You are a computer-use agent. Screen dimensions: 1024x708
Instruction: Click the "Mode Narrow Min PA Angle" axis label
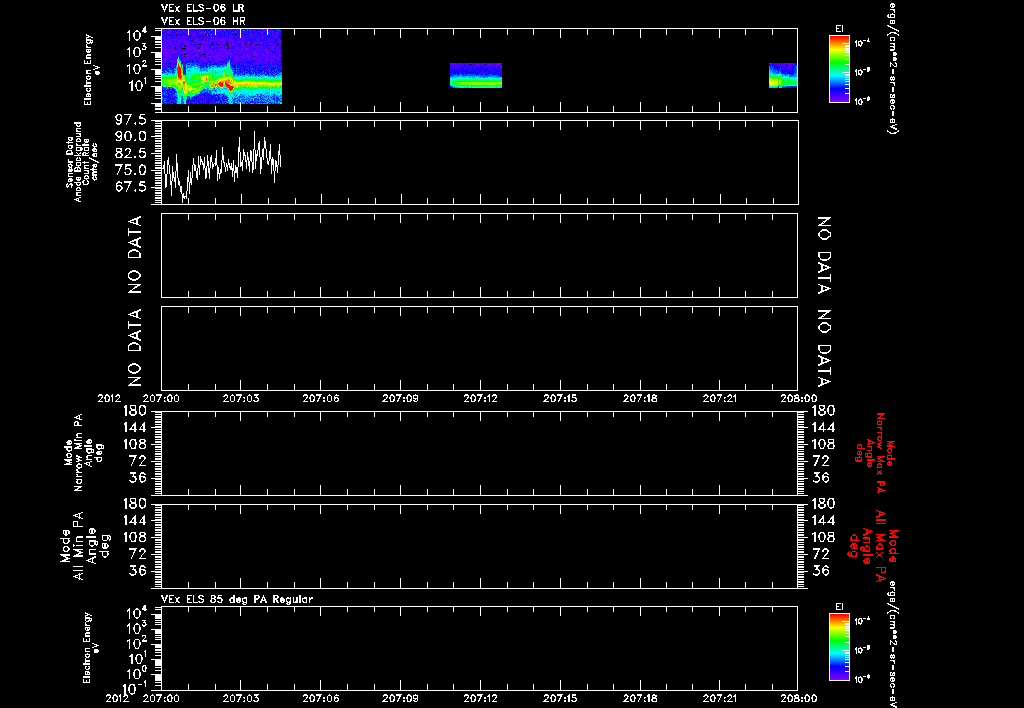[83, 453]
